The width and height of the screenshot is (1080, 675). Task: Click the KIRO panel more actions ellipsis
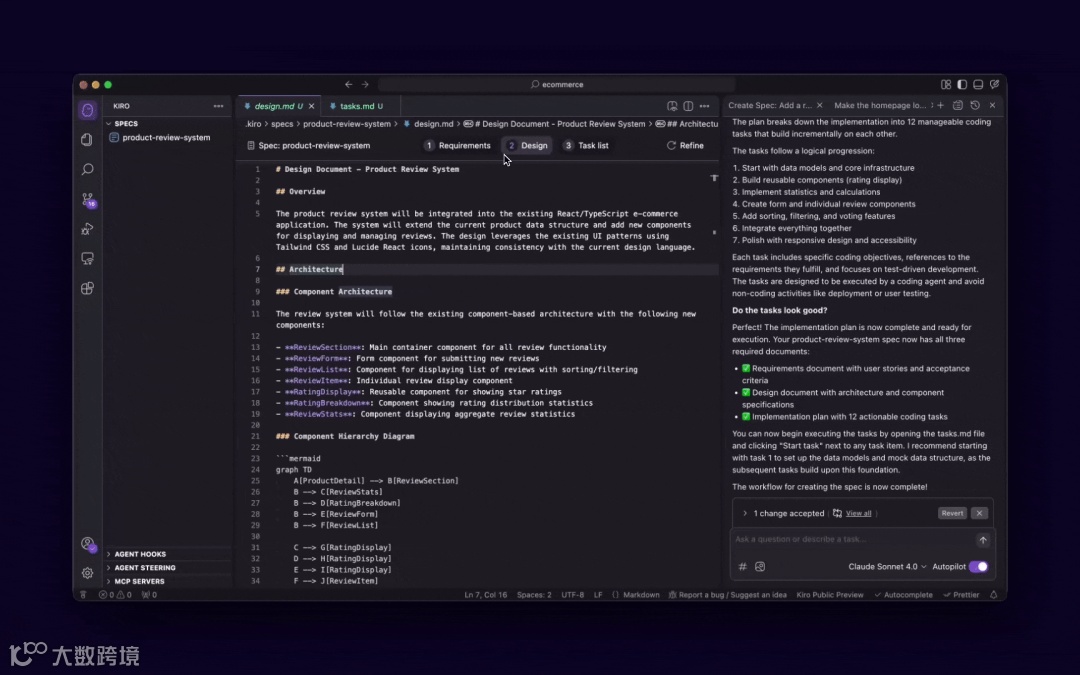tap(218, 106)
